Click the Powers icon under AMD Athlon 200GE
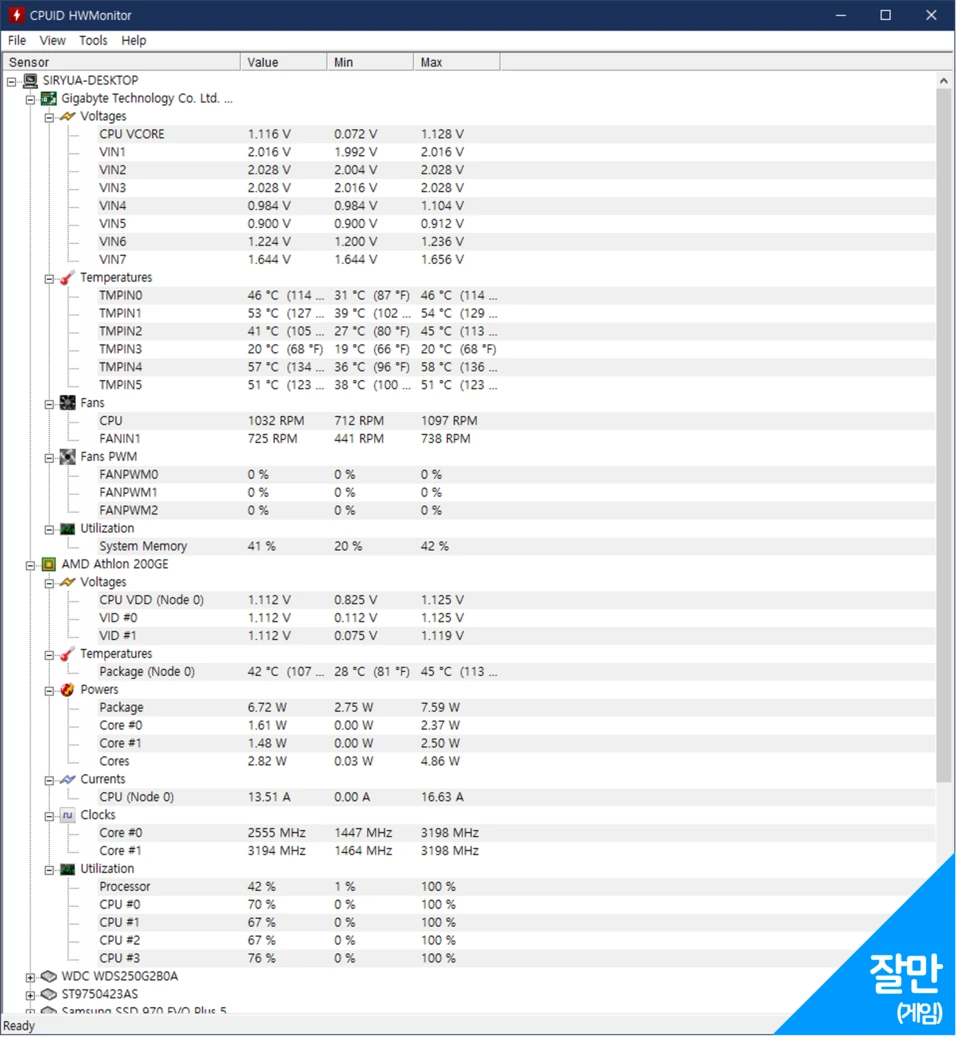The image size is (966, 1041). [x=66, y=689]
